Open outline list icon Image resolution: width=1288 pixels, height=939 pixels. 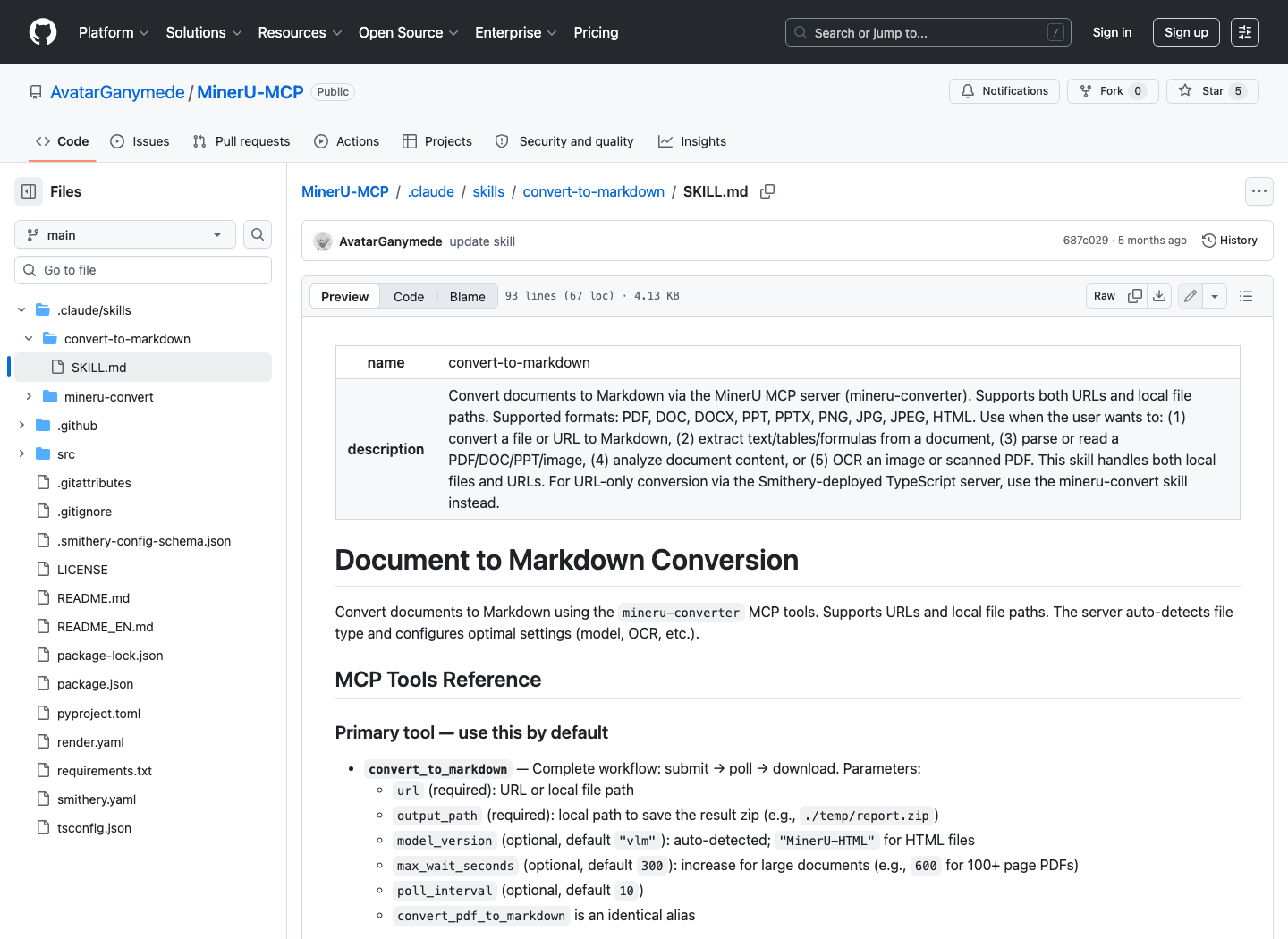point(1246,296)
